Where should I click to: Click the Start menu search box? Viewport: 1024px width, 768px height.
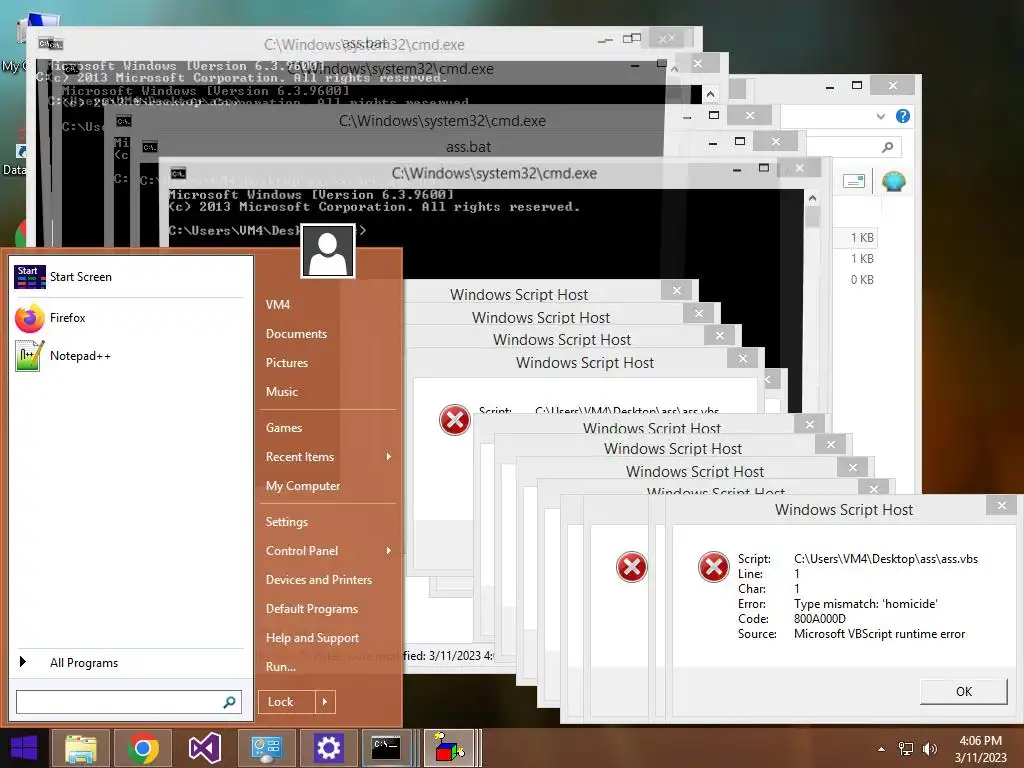[x=129, y=702]
